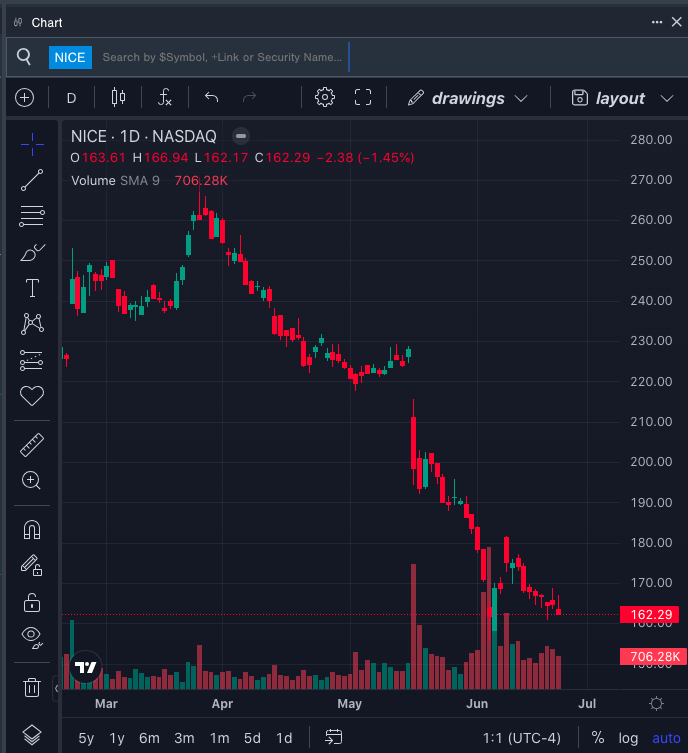
Task: Expand the drawings dropdown
Action: pyautogui.click(x=468, y=98)
